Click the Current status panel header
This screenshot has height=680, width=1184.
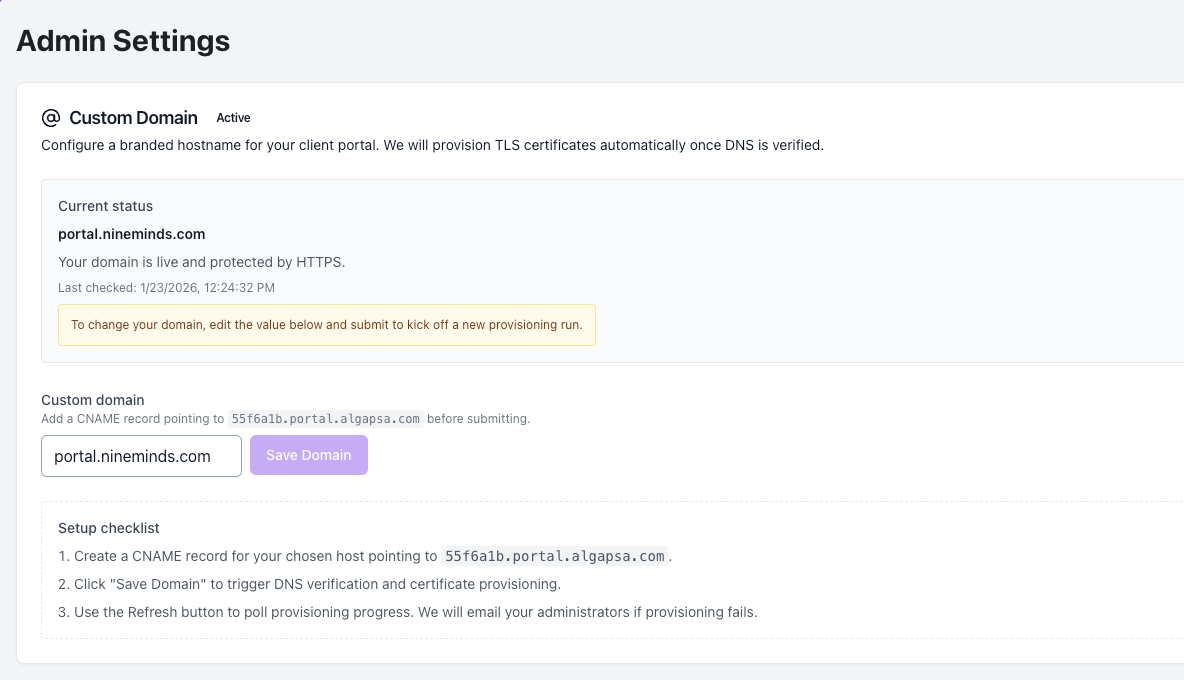click(105, 206)
